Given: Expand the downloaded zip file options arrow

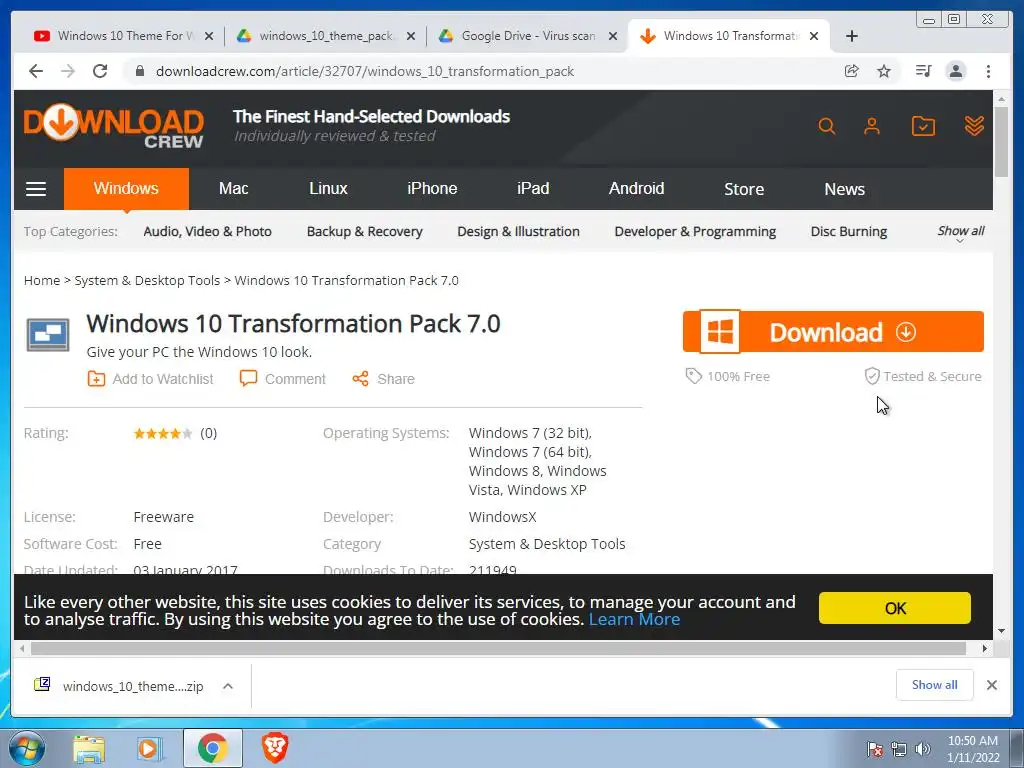Looking at the screenshot, I should pos(228,686).
